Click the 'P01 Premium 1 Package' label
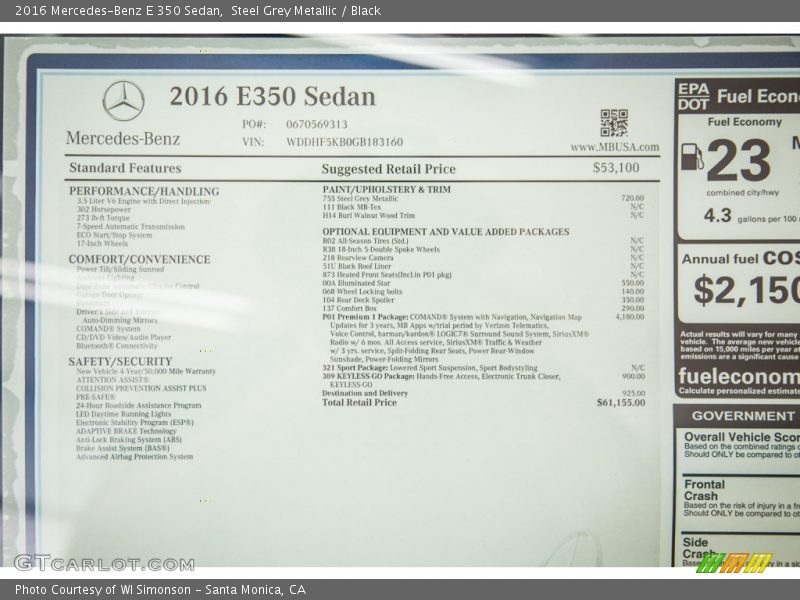This screenshot has width=800, height=600. pyautogui.click(x=365, y=317)
